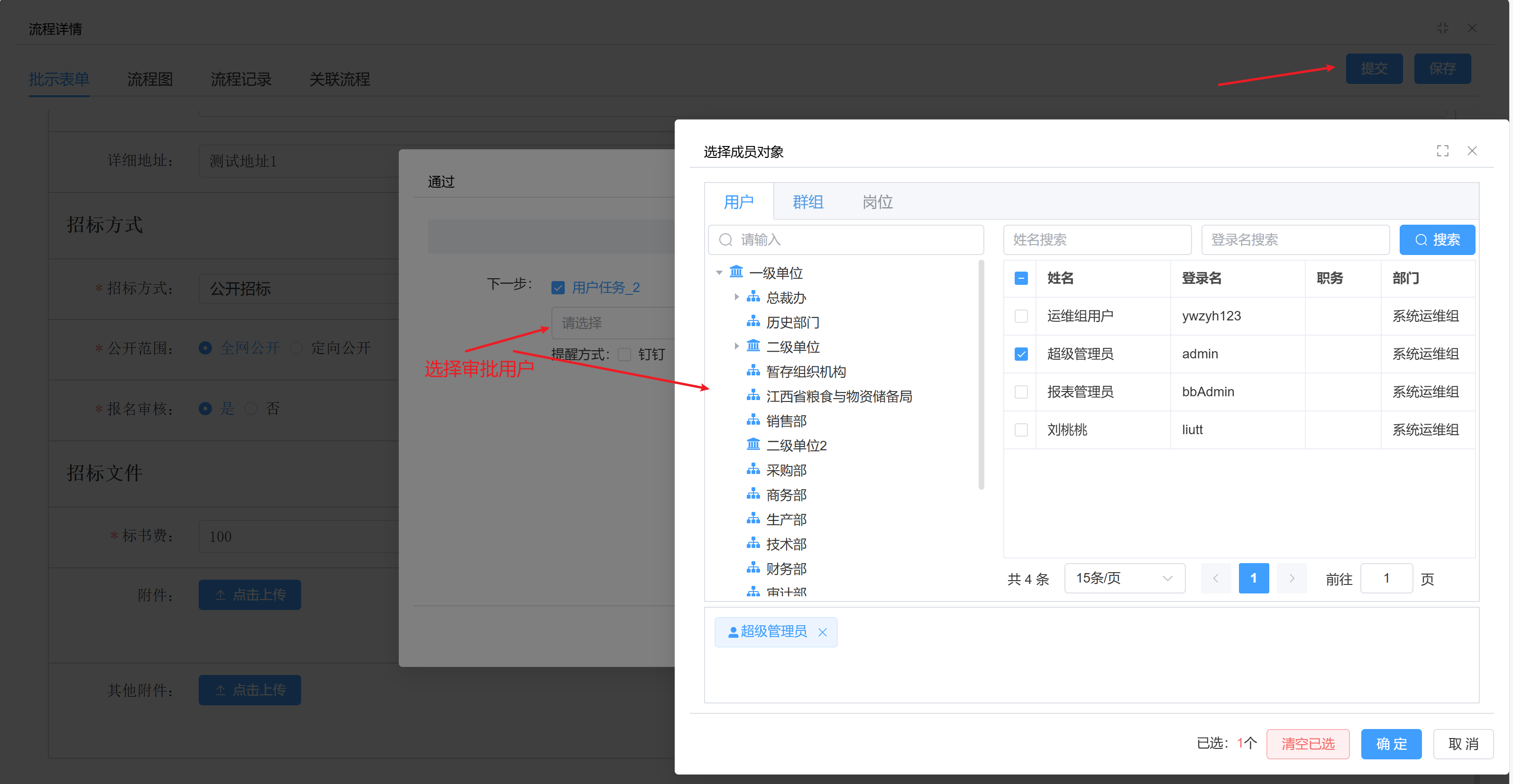Click the 财务部 department icon
1513x784 pixels.
(753, 568)
